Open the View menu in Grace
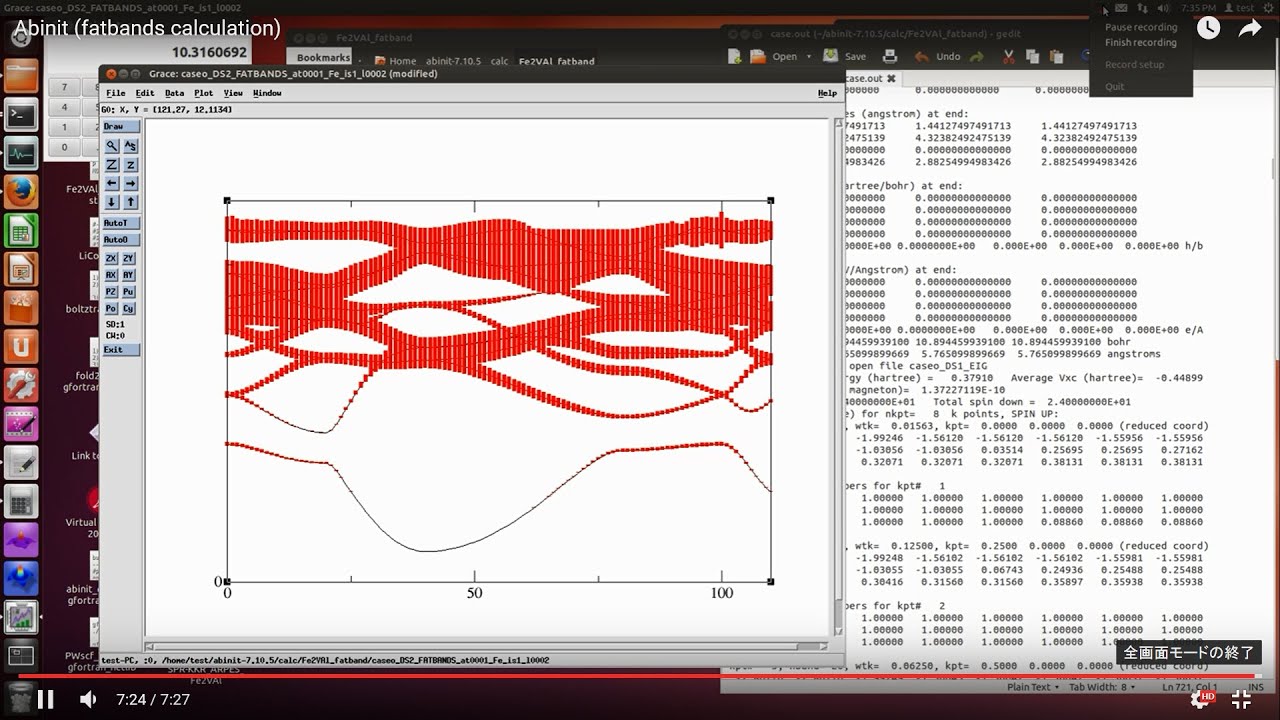Screen dimensions: 1280x720 pyautogui.click(x=233, y=93)
